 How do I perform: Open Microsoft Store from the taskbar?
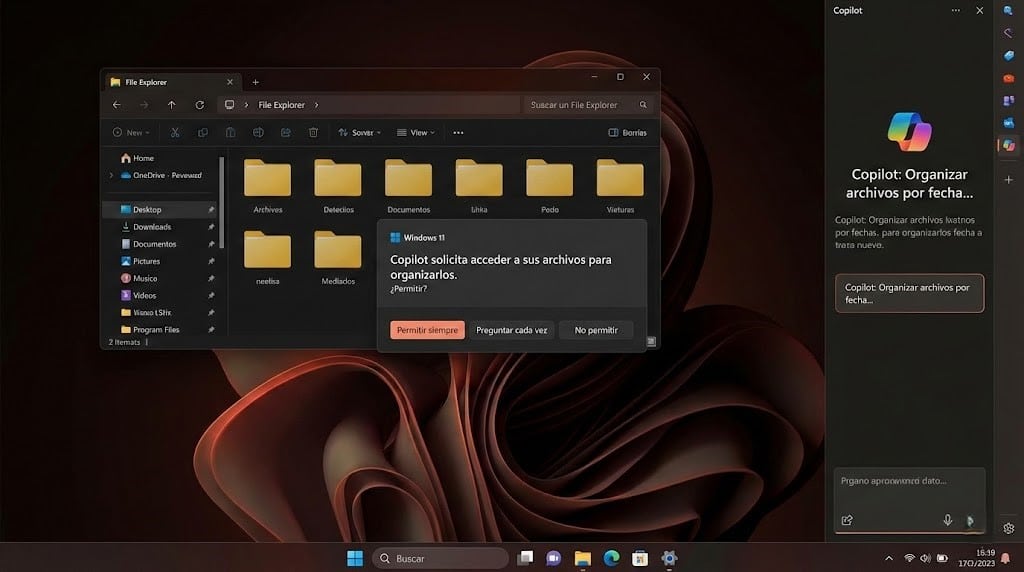pyautogui.click(x=640, y=558)
